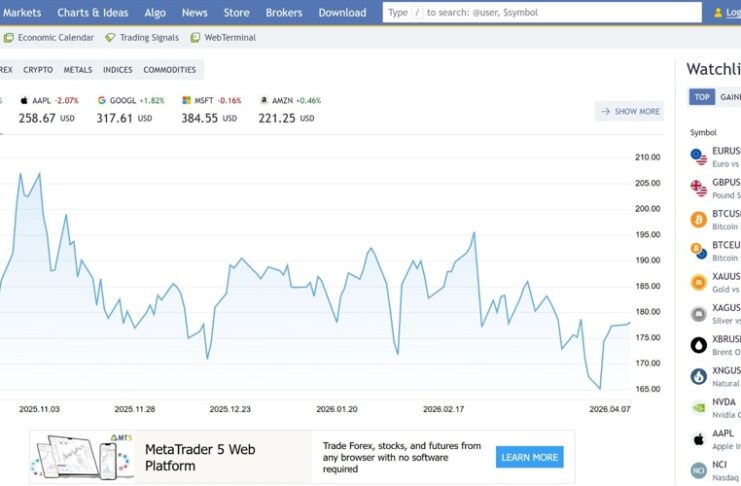The height and width of the screenshot is (486, 741).
Task: Open Charts & Ideas menu
Action: 93,13
